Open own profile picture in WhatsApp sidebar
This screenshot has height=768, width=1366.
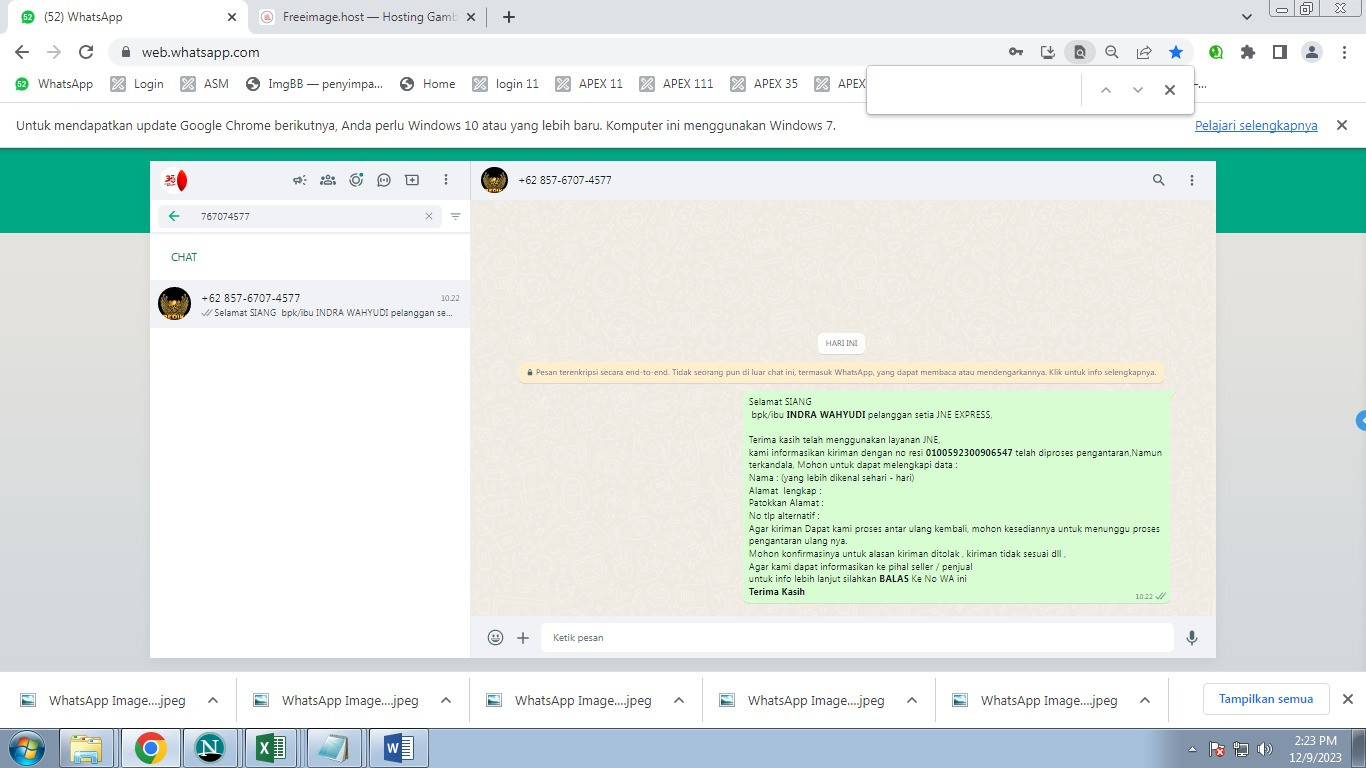(x=175, y=180)
